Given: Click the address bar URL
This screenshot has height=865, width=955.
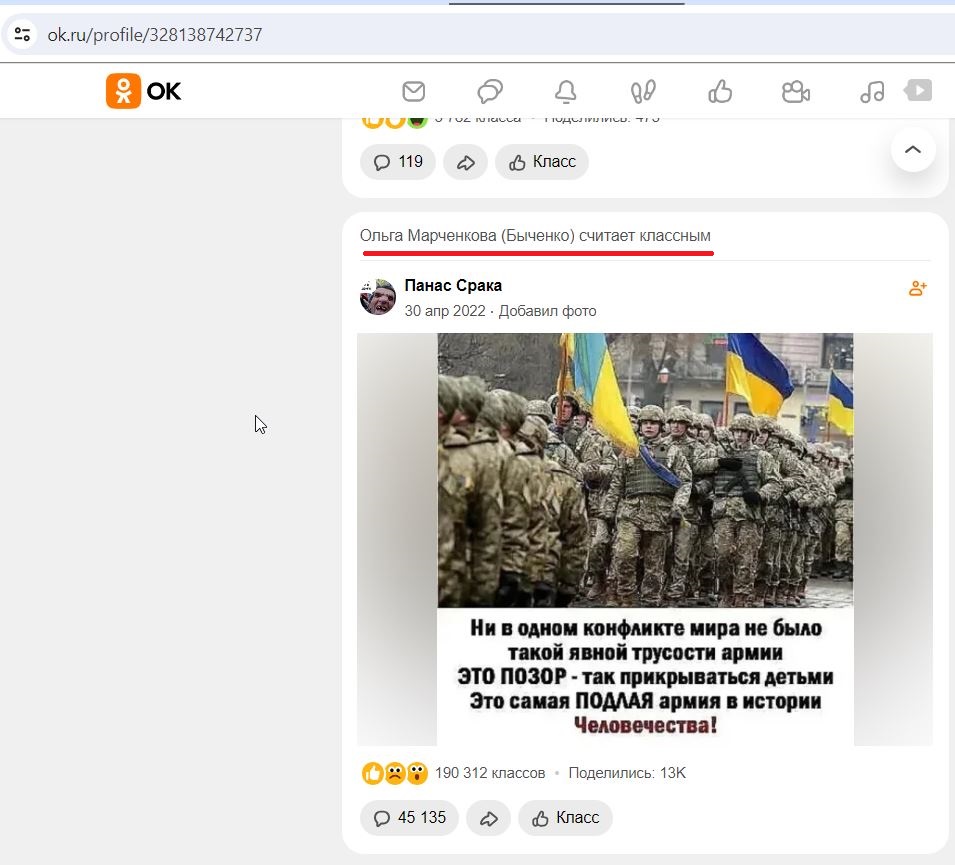Looking at the screenshot, I should tap(155, 35).
